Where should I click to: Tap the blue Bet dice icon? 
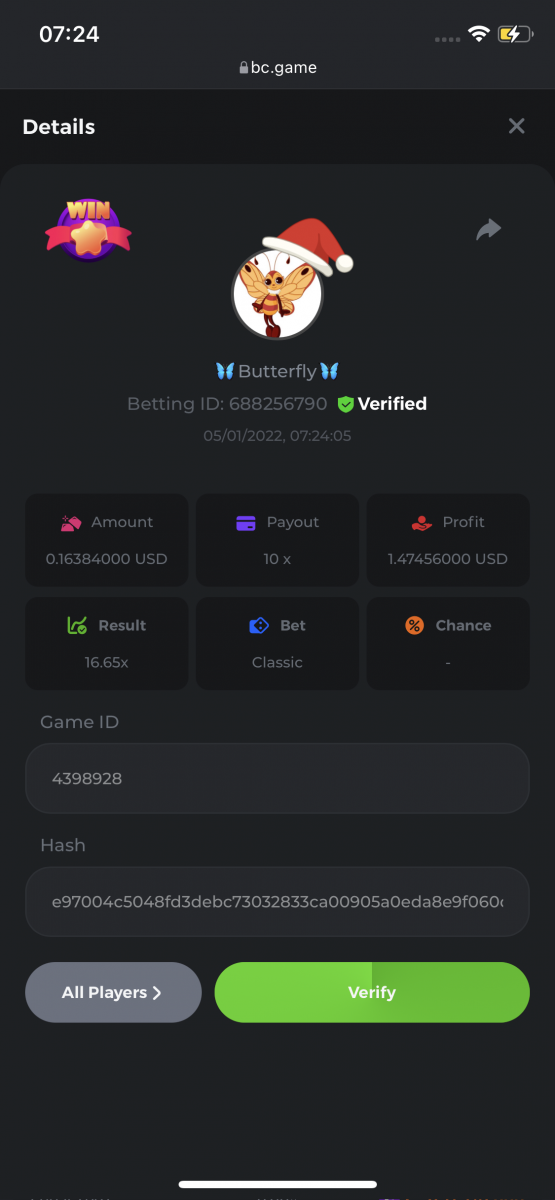(259, 625)
